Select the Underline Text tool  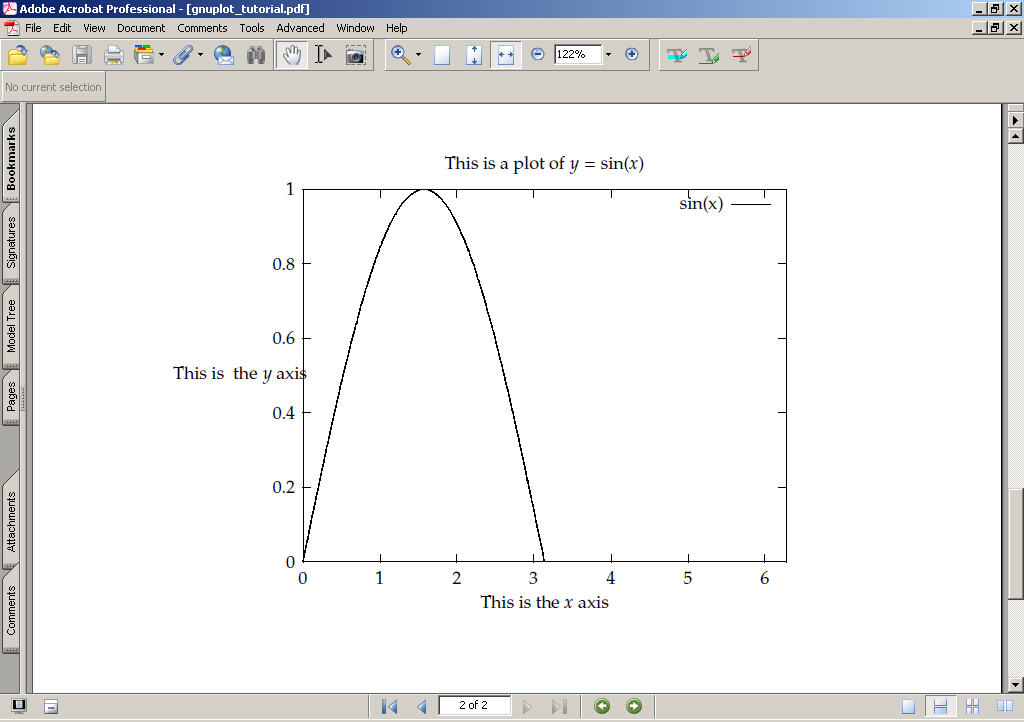point(709,55)
